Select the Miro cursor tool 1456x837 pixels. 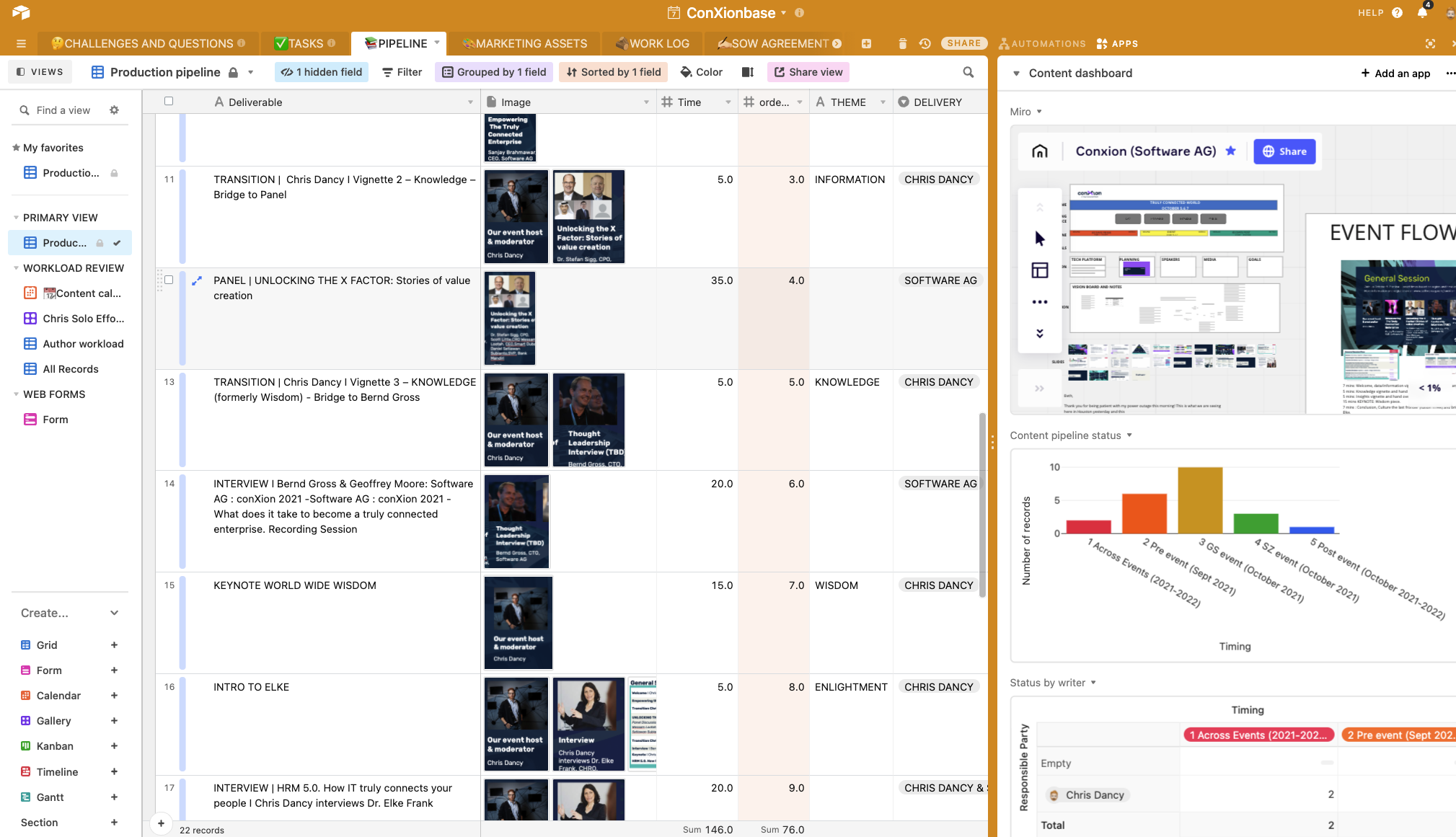pos(1039,238)
